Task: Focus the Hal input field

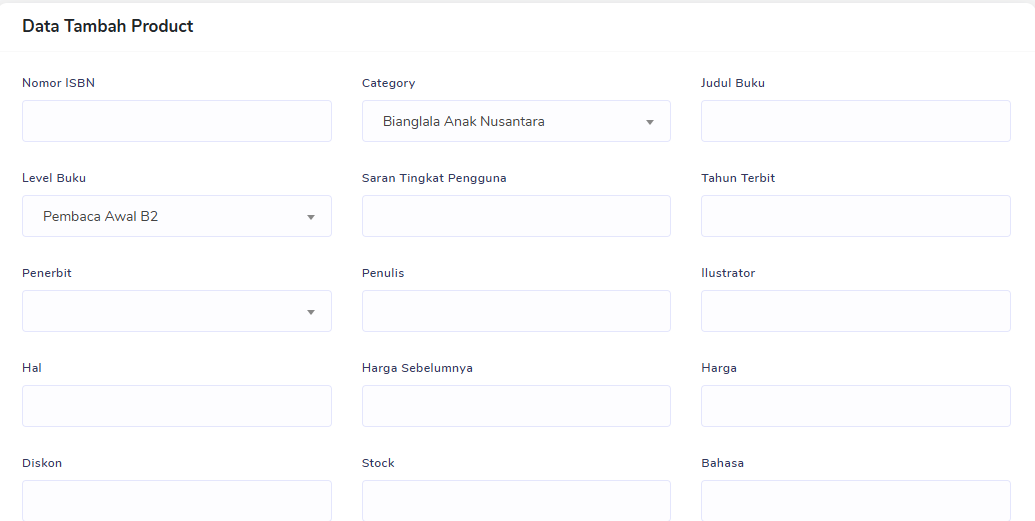Action: point(176,406)
